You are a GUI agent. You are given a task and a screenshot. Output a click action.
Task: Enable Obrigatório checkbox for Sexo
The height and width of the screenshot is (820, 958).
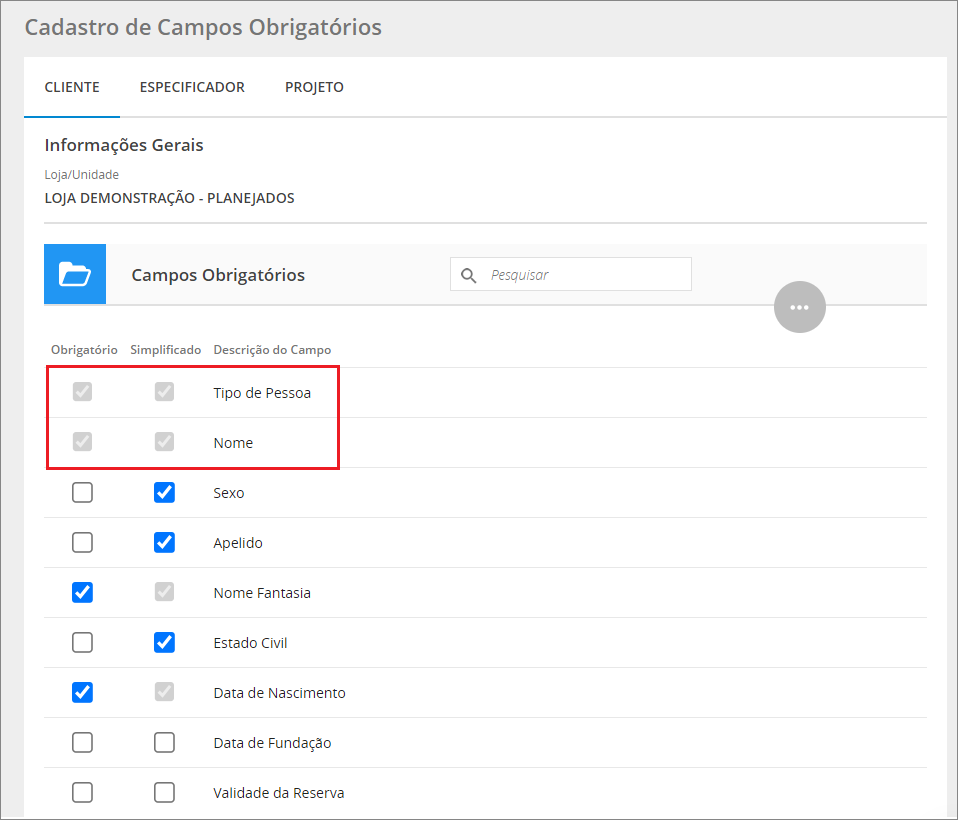pos(83,492)
